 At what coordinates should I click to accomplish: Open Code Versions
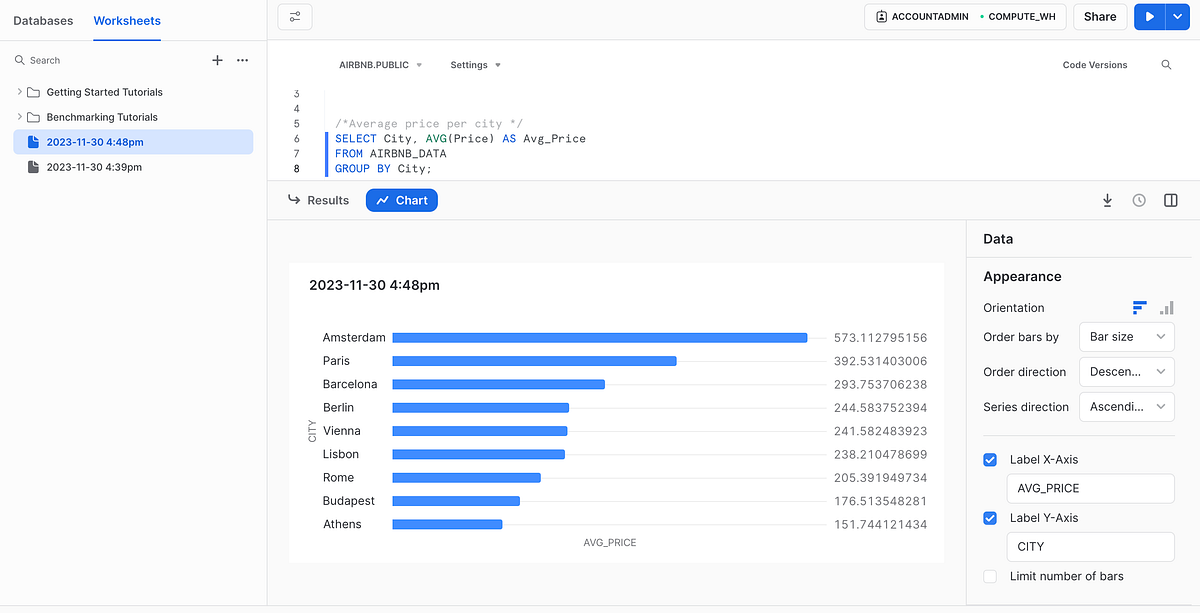click(1095, 64)
